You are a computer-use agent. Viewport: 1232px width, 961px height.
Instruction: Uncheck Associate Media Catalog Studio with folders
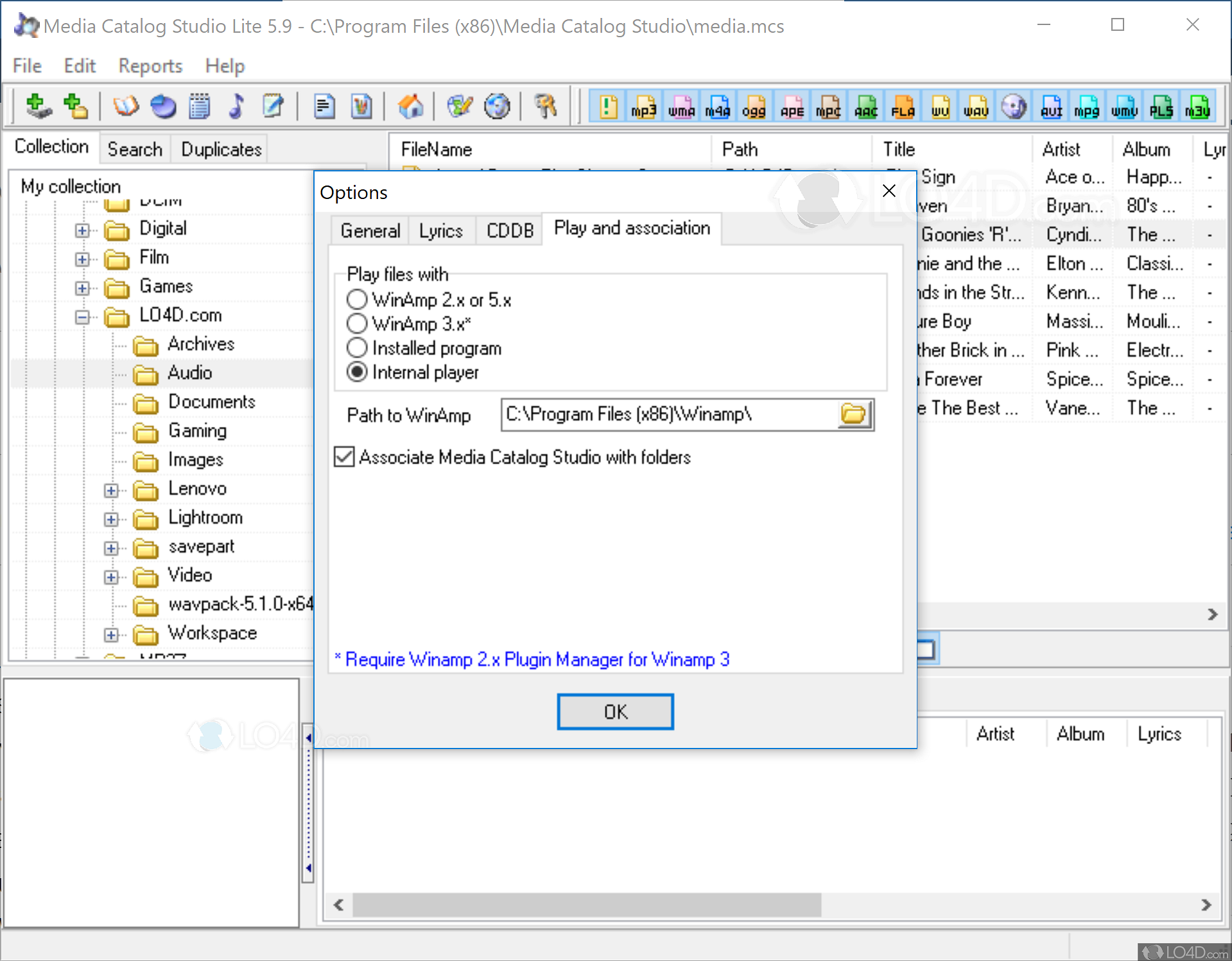click(345, 457)
